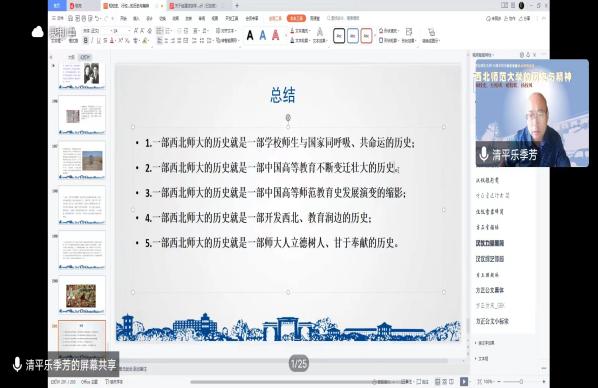Toggle bold formatting in the ribbon
Viewport: 598px width, 388px height.
85,40
